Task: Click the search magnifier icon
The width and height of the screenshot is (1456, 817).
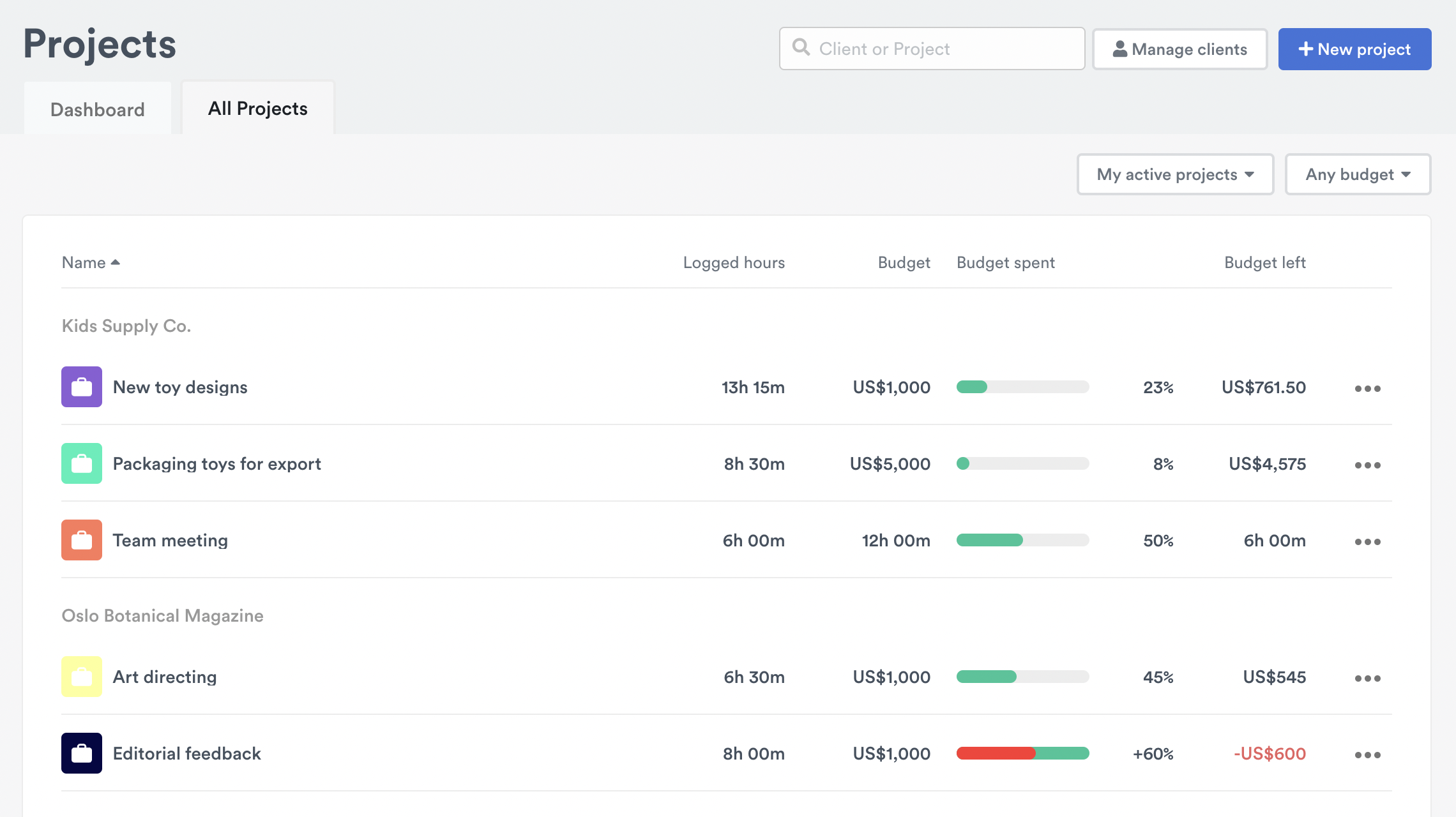Action: (x=800, y=48)
